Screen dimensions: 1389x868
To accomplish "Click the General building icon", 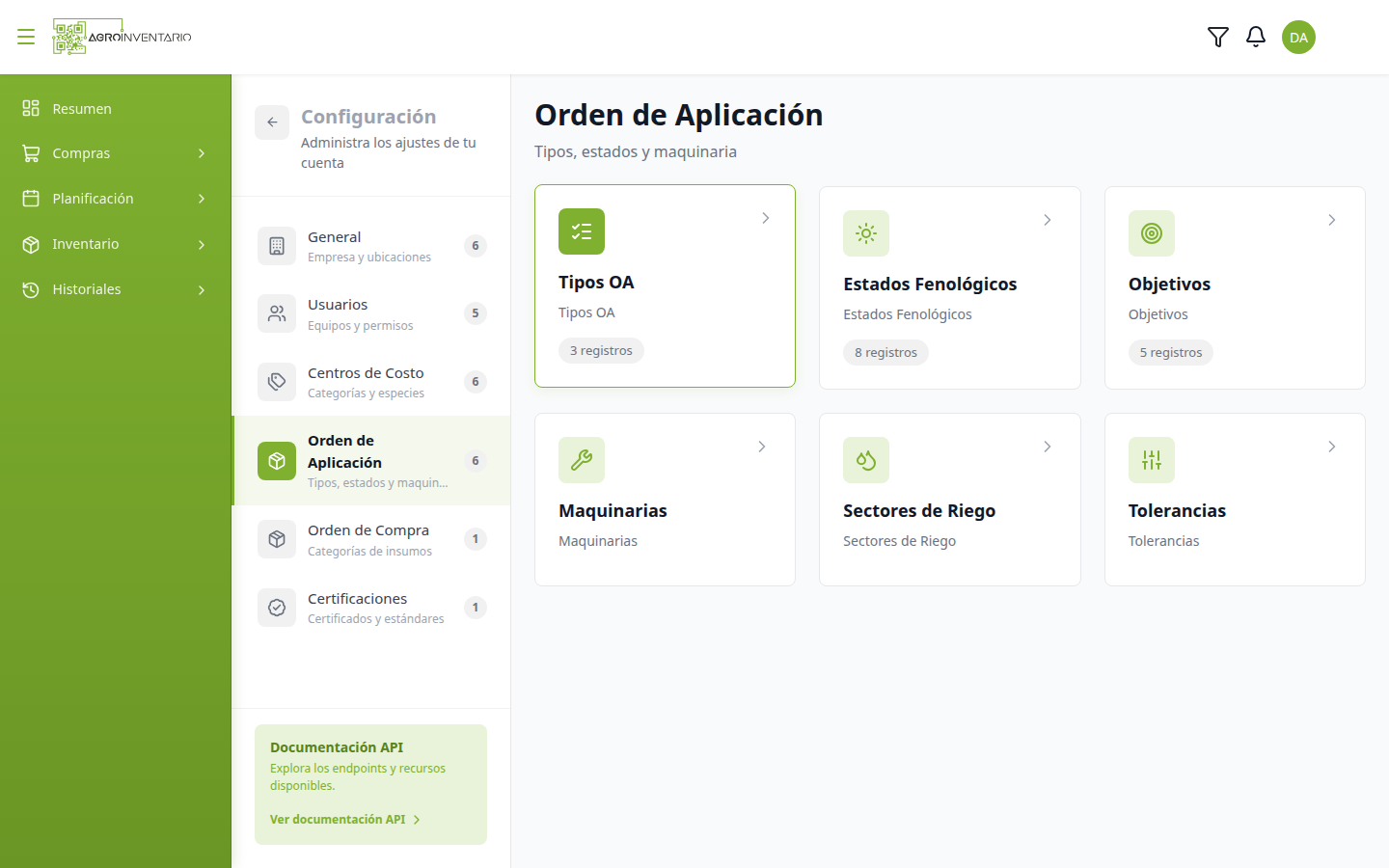I will click(x=277, y=246).
